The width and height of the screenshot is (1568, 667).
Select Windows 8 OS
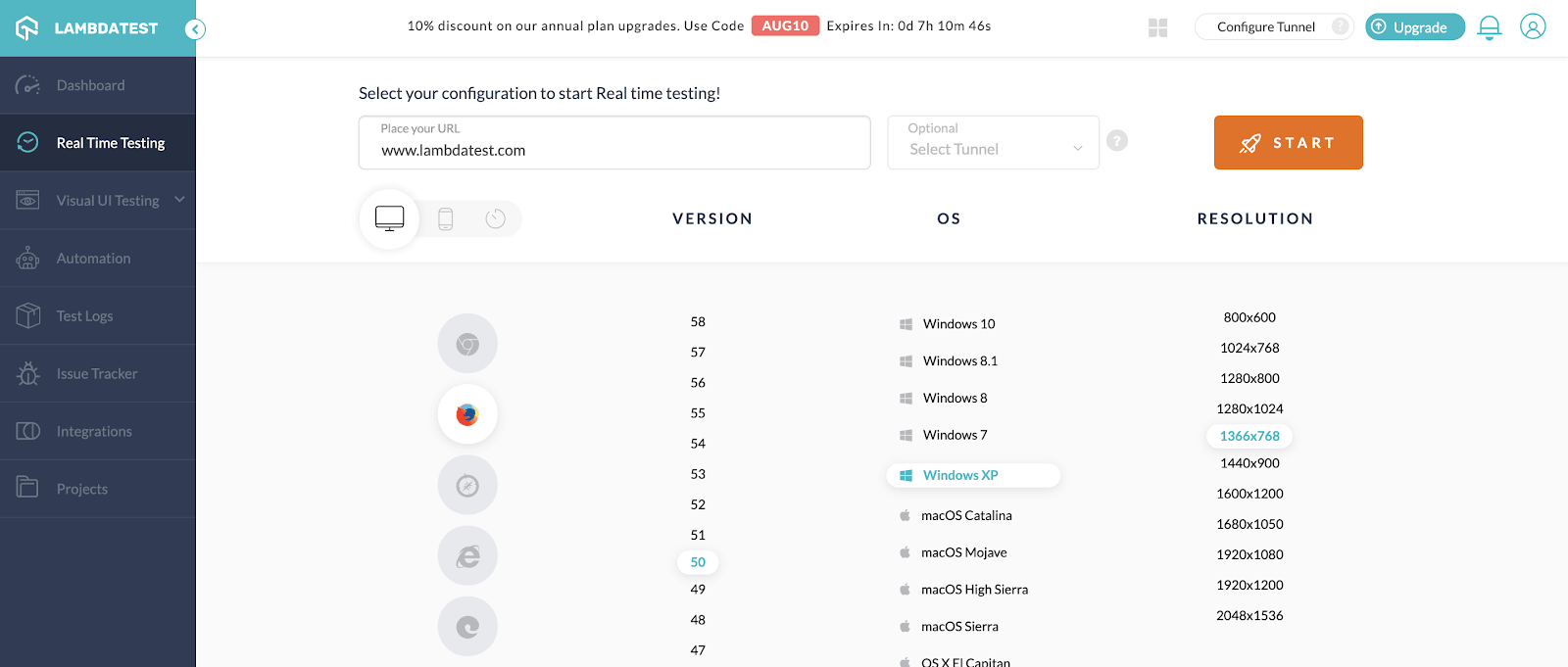coord(944,399)
